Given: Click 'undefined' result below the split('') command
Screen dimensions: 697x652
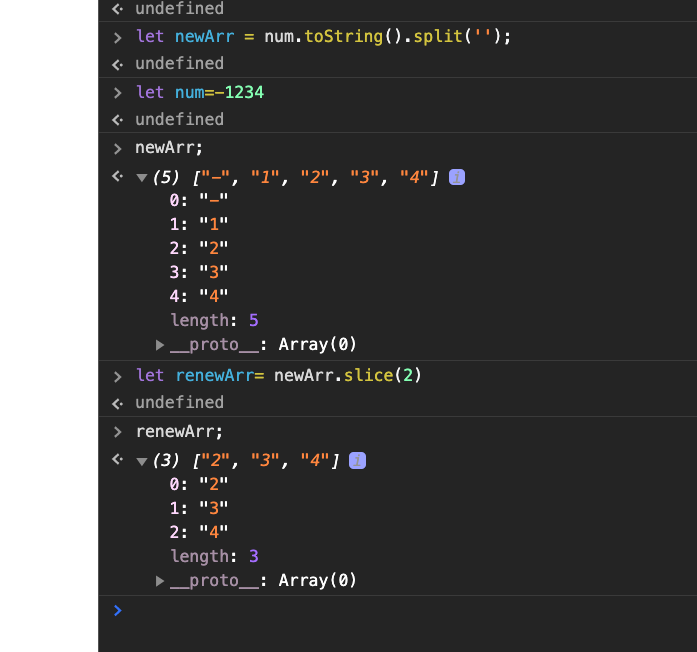Looking at the screenshot, I should (180, 64).
